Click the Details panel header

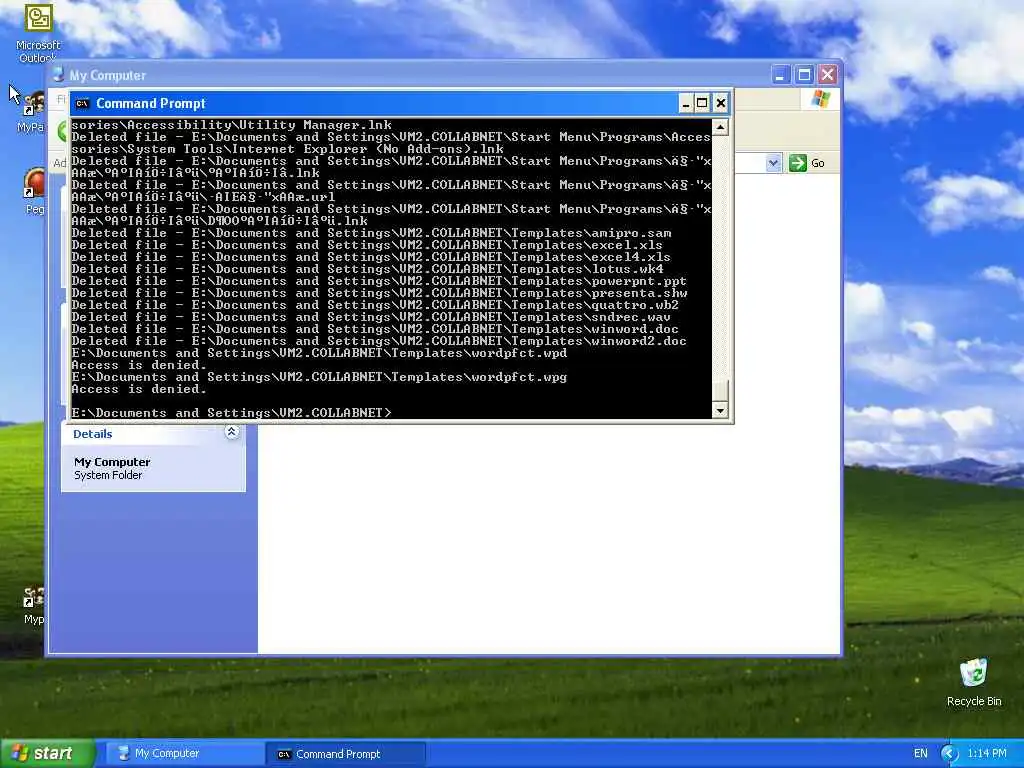(x=153, y=434)
